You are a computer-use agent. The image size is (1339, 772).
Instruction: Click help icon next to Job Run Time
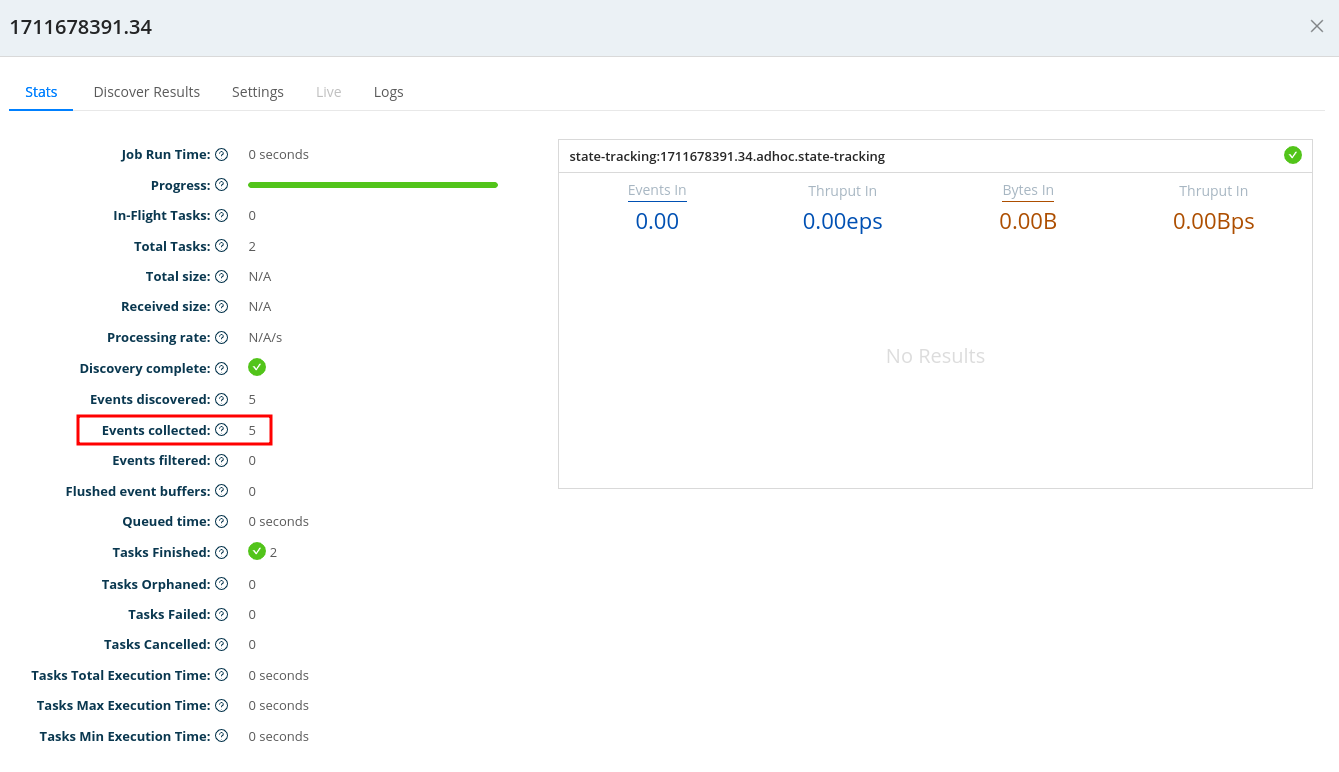pos(222,155)
